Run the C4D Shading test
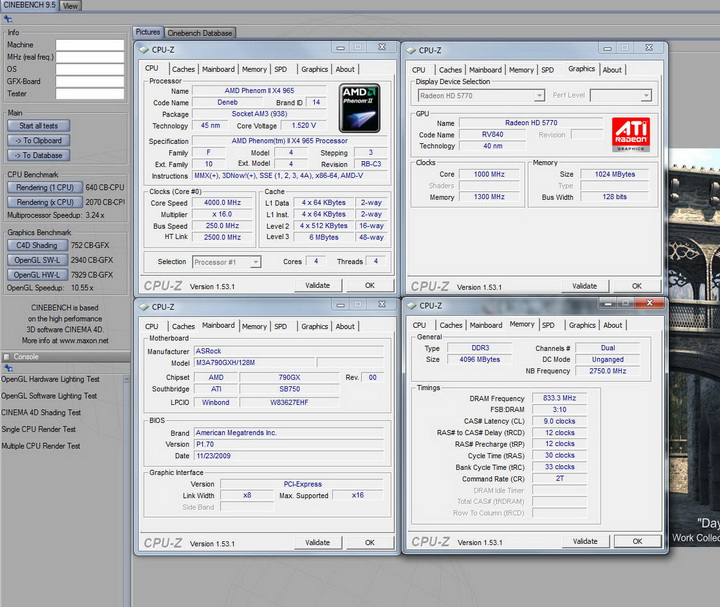 click(x=37, y=245)
